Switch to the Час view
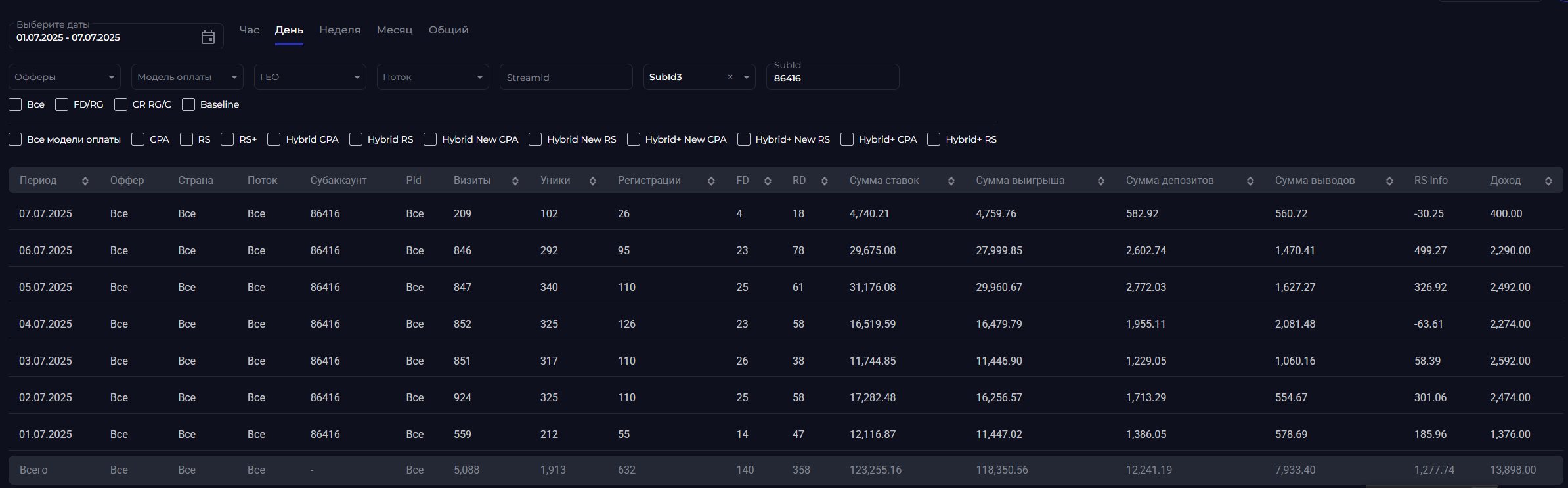 (x=250, y=30)
